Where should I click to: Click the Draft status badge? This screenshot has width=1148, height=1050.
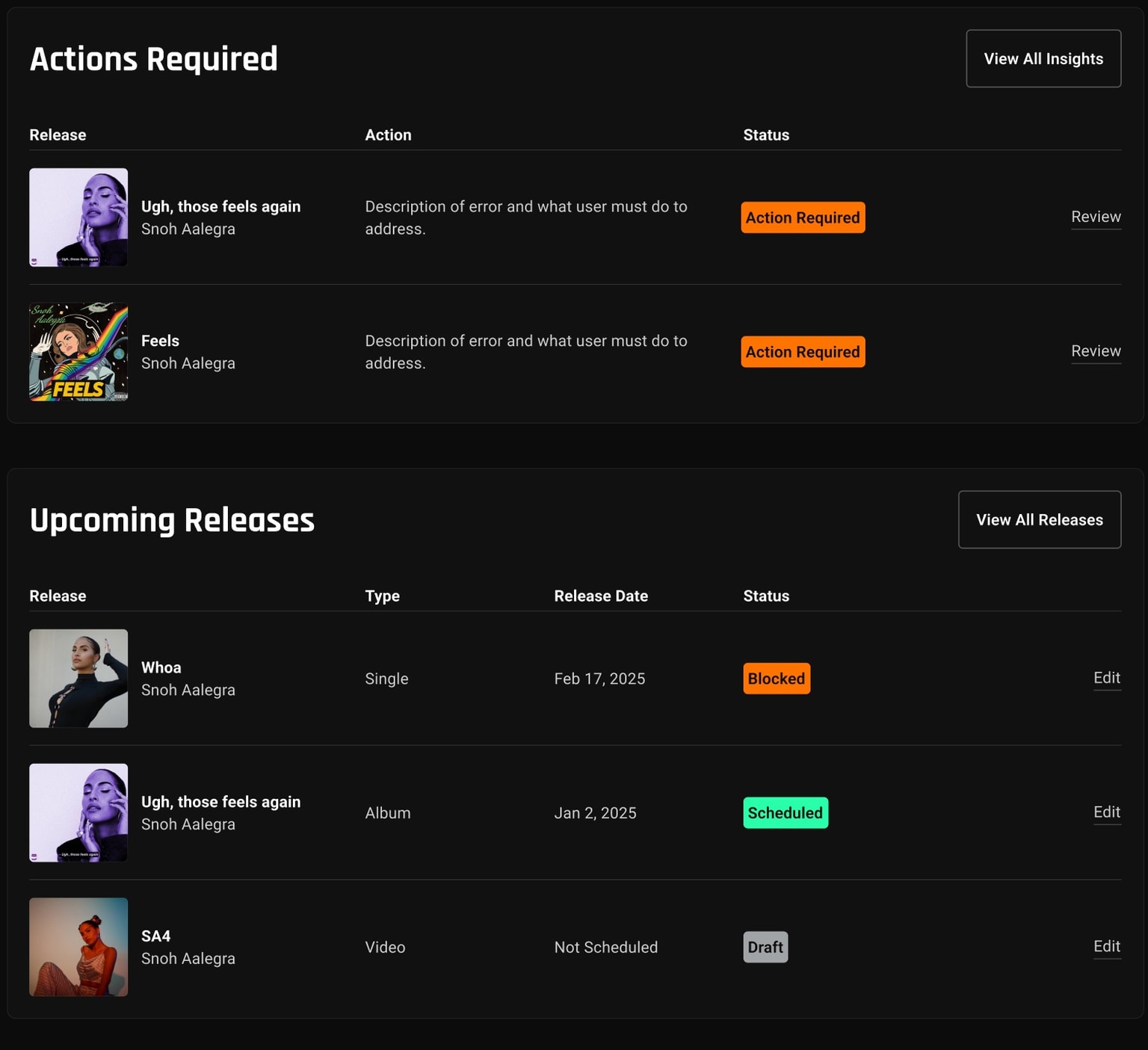765,947
